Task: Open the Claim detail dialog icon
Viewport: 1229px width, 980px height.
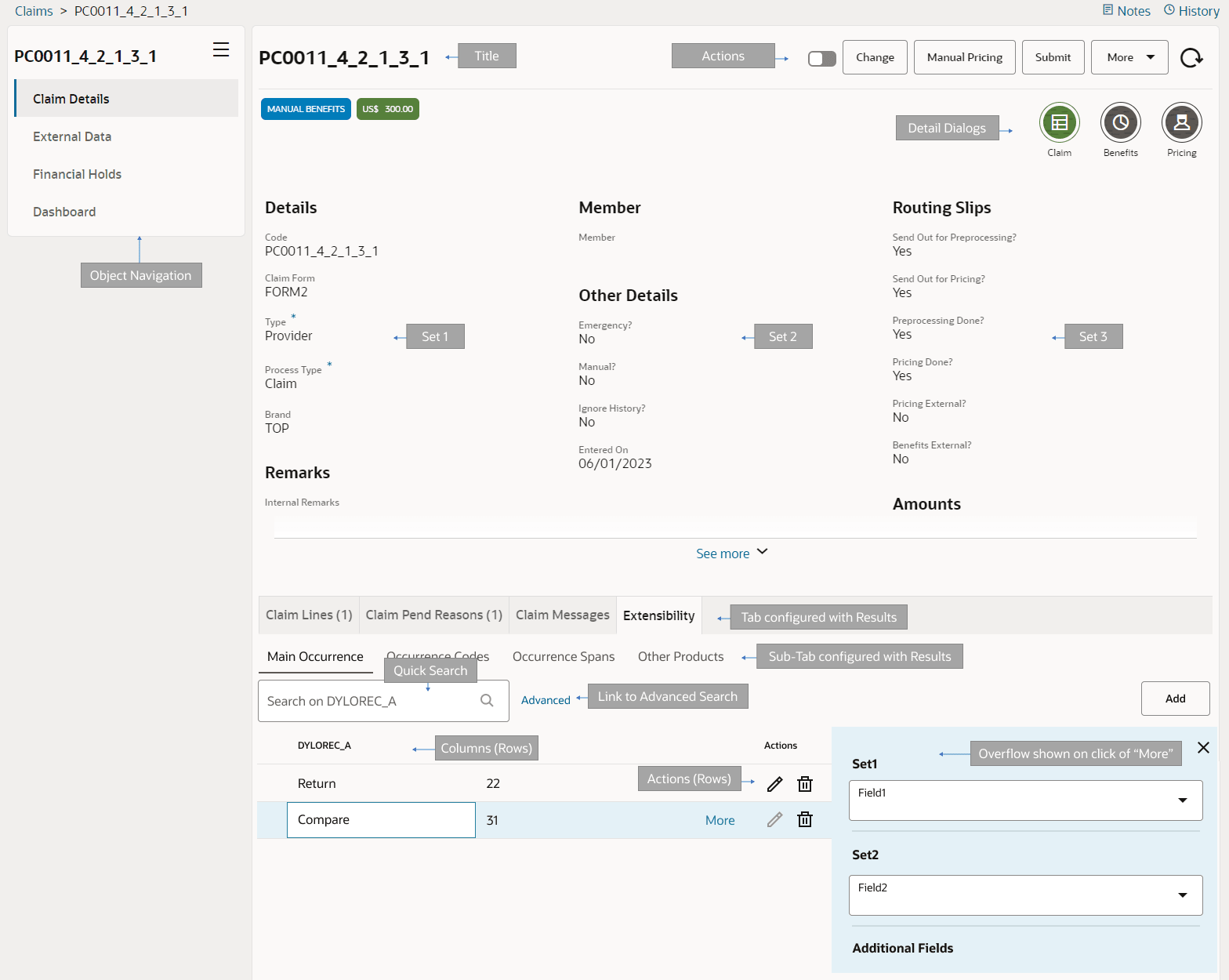Action: [1059, 122]
